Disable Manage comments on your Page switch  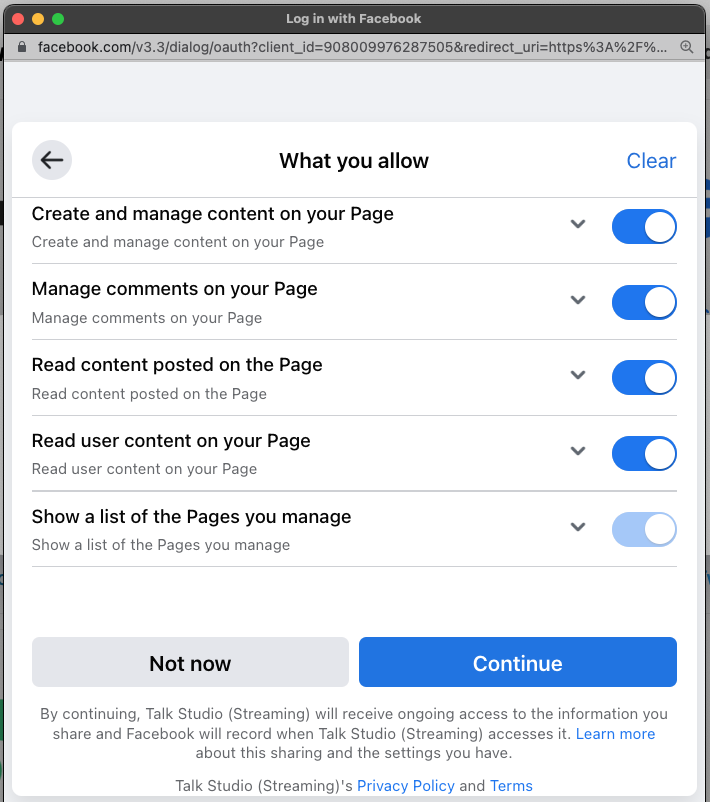[644, 302]
